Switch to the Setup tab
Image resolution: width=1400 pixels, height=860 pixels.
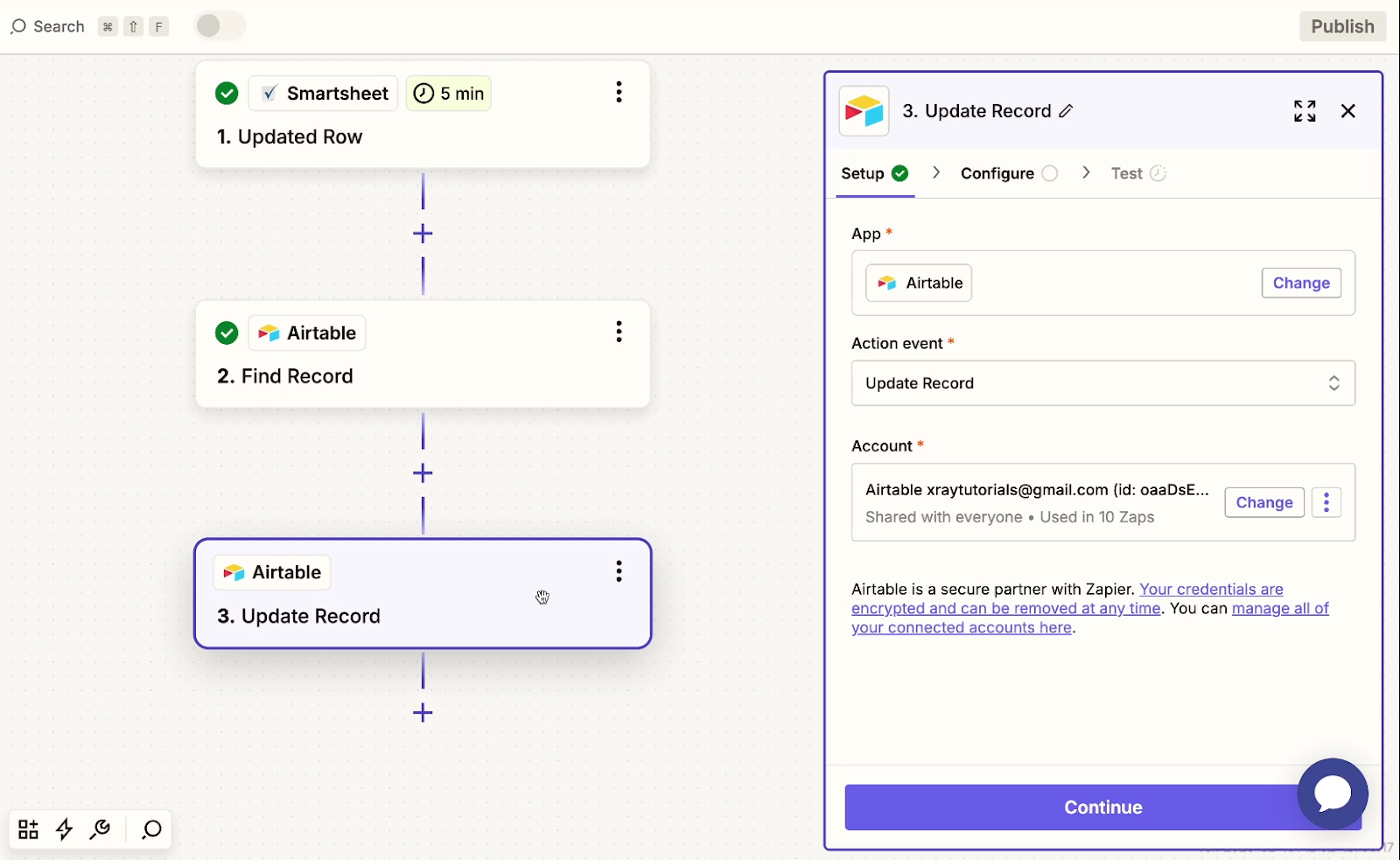875,173
